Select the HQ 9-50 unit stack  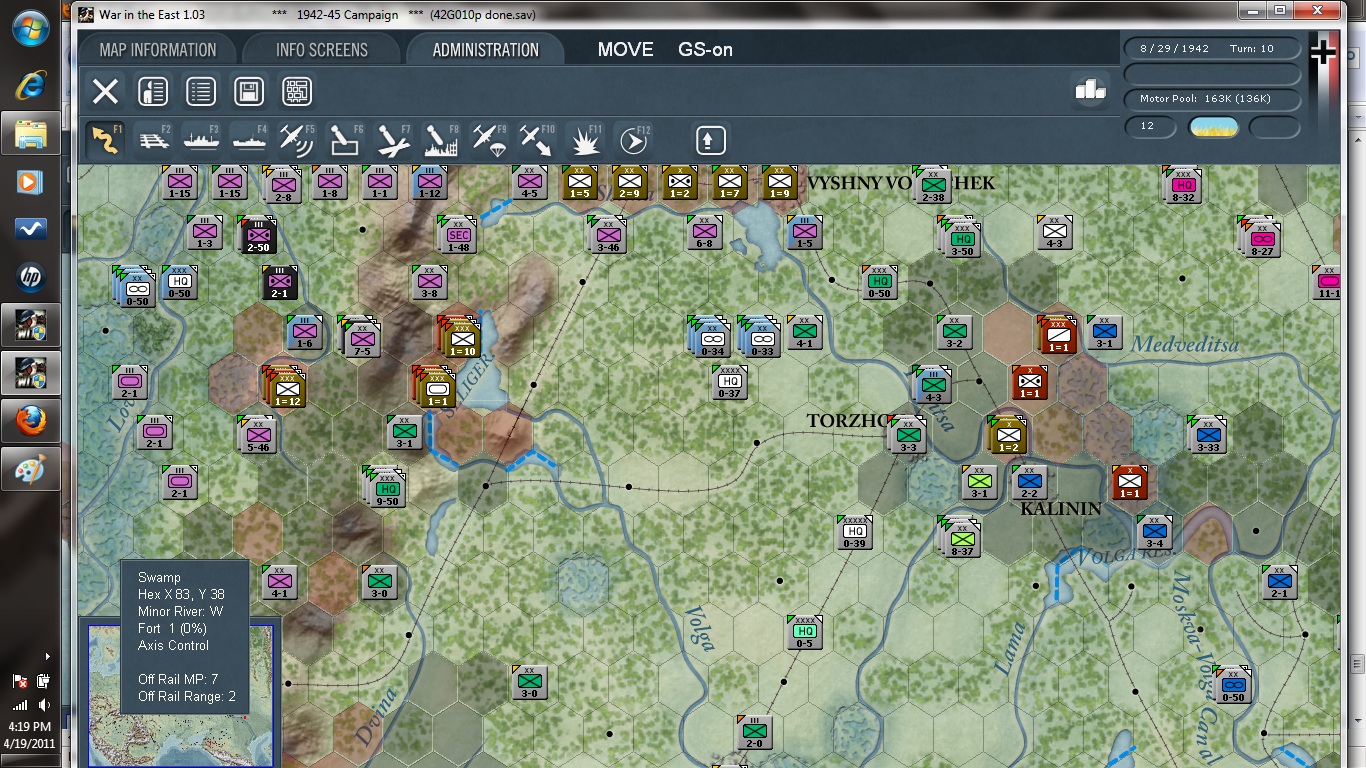point(387,487)
